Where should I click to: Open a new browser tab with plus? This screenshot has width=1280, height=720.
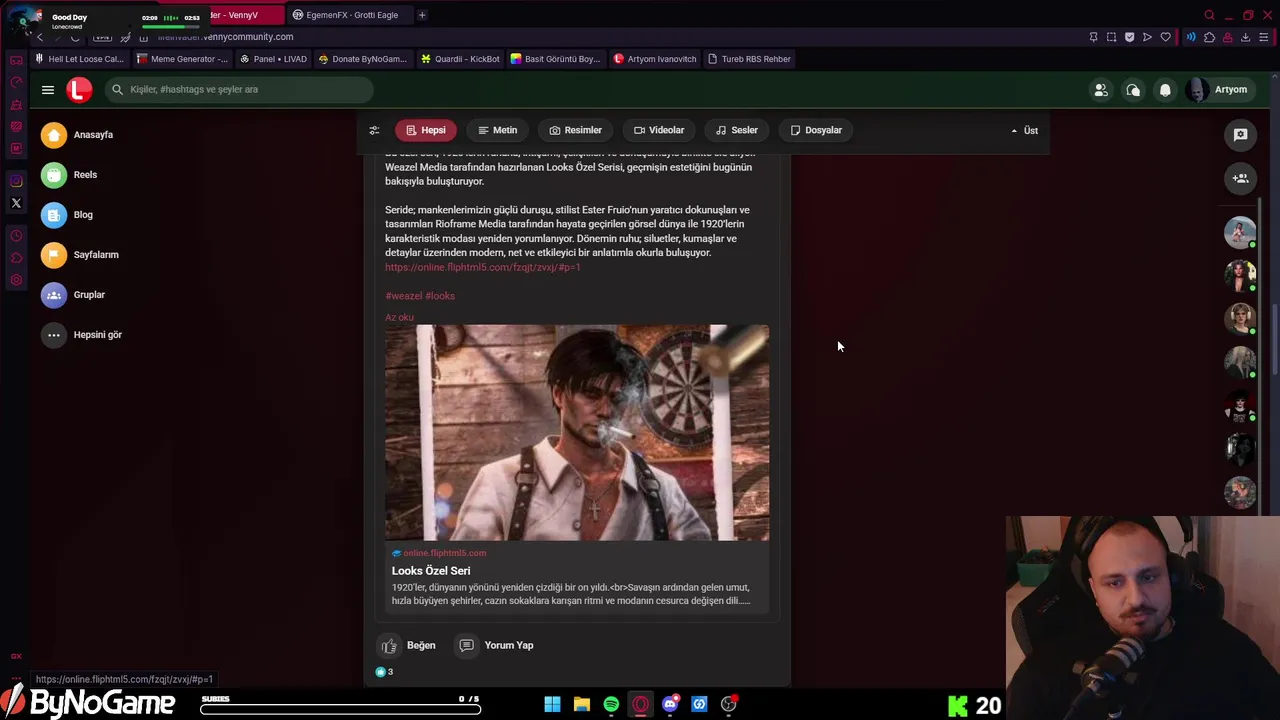[x=422, y=15]
